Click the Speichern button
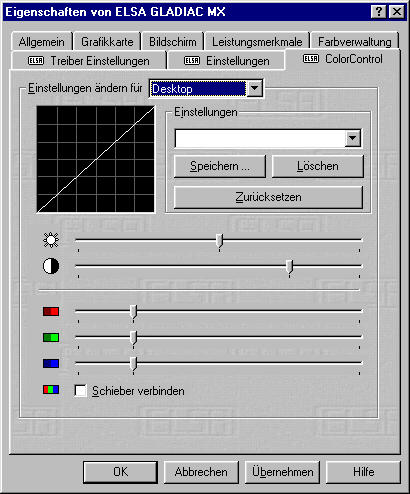Viewport: 410px width, 494px height. pos(220,166)
